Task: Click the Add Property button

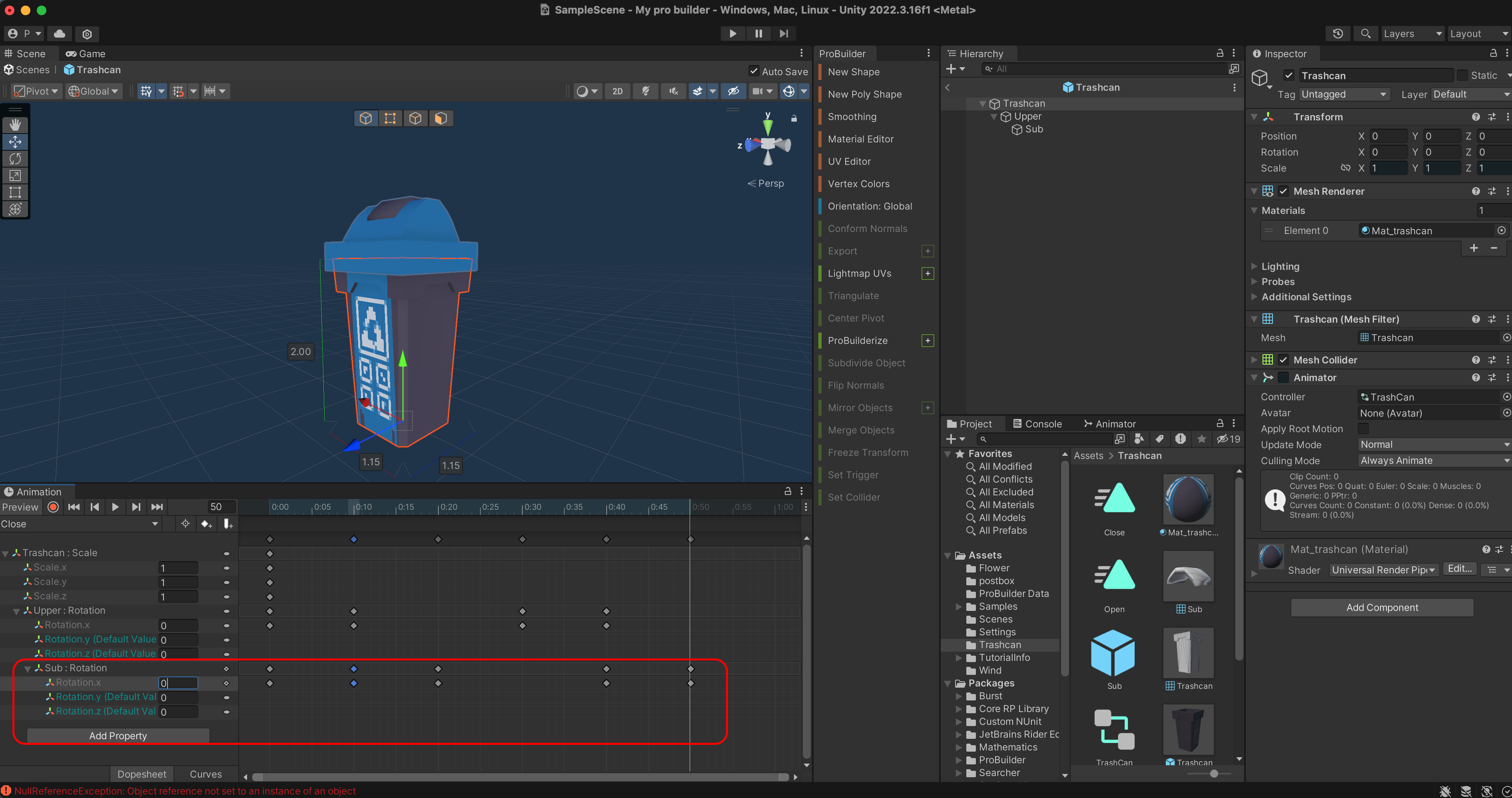Action: coord(118,736)
